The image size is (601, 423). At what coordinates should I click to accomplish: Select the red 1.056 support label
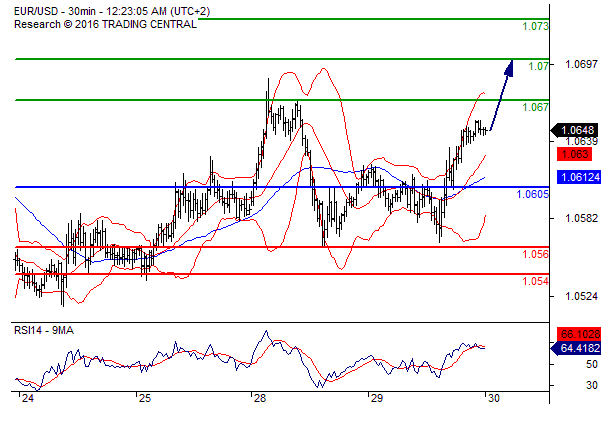pyautogui.click(x=535, y=254)
